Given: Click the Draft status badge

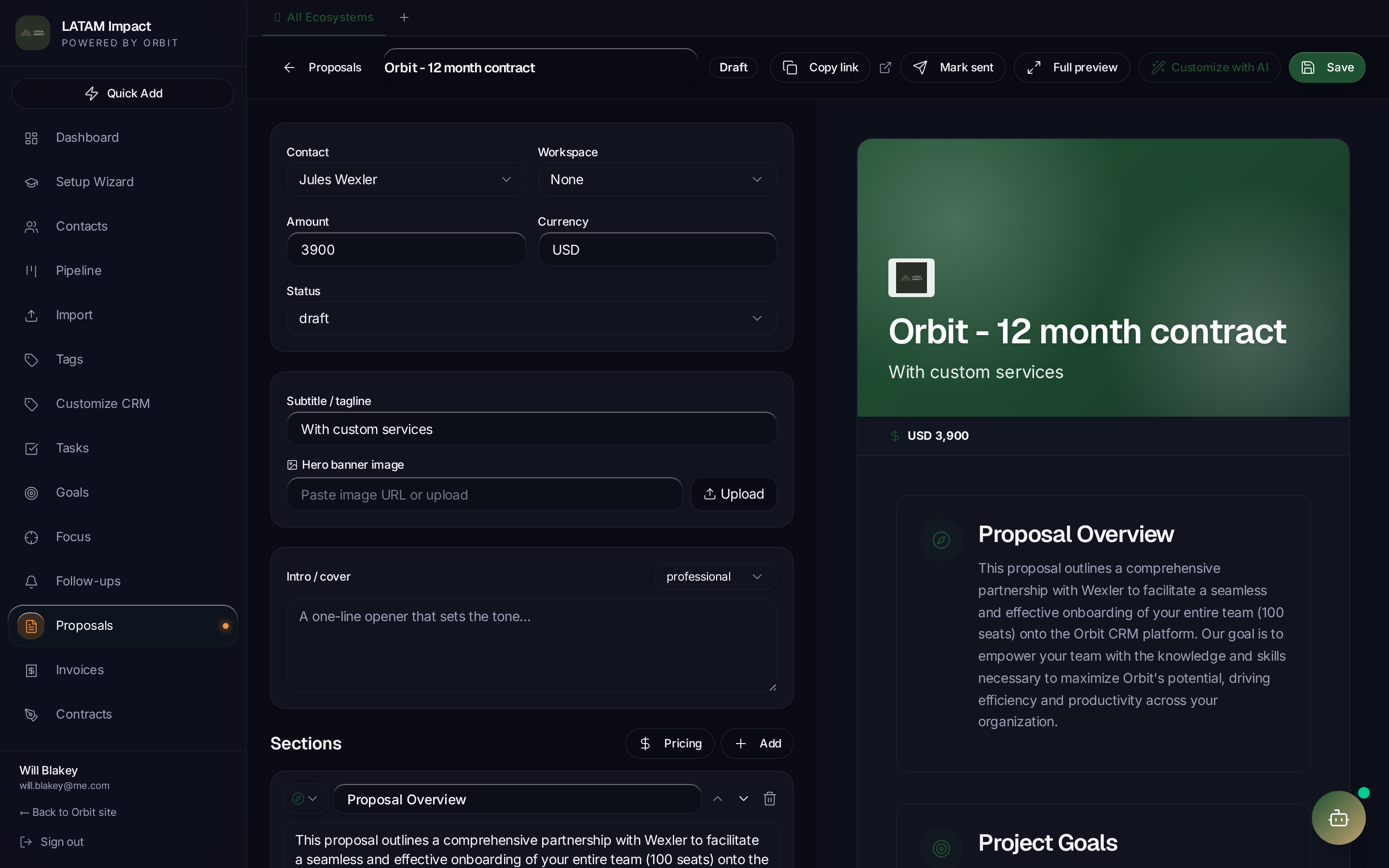Looking at the screenshot, I should [x=733, y=67].
